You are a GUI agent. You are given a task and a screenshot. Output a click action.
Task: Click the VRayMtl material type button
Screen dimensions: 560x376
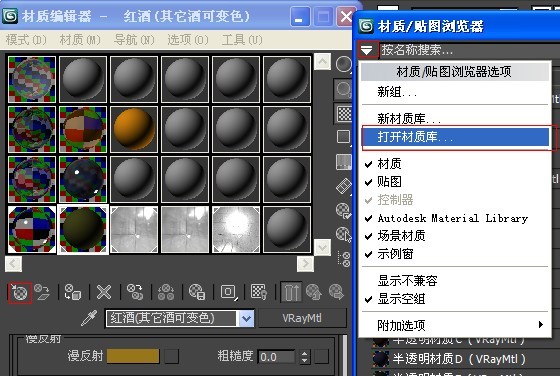(302, 318)
